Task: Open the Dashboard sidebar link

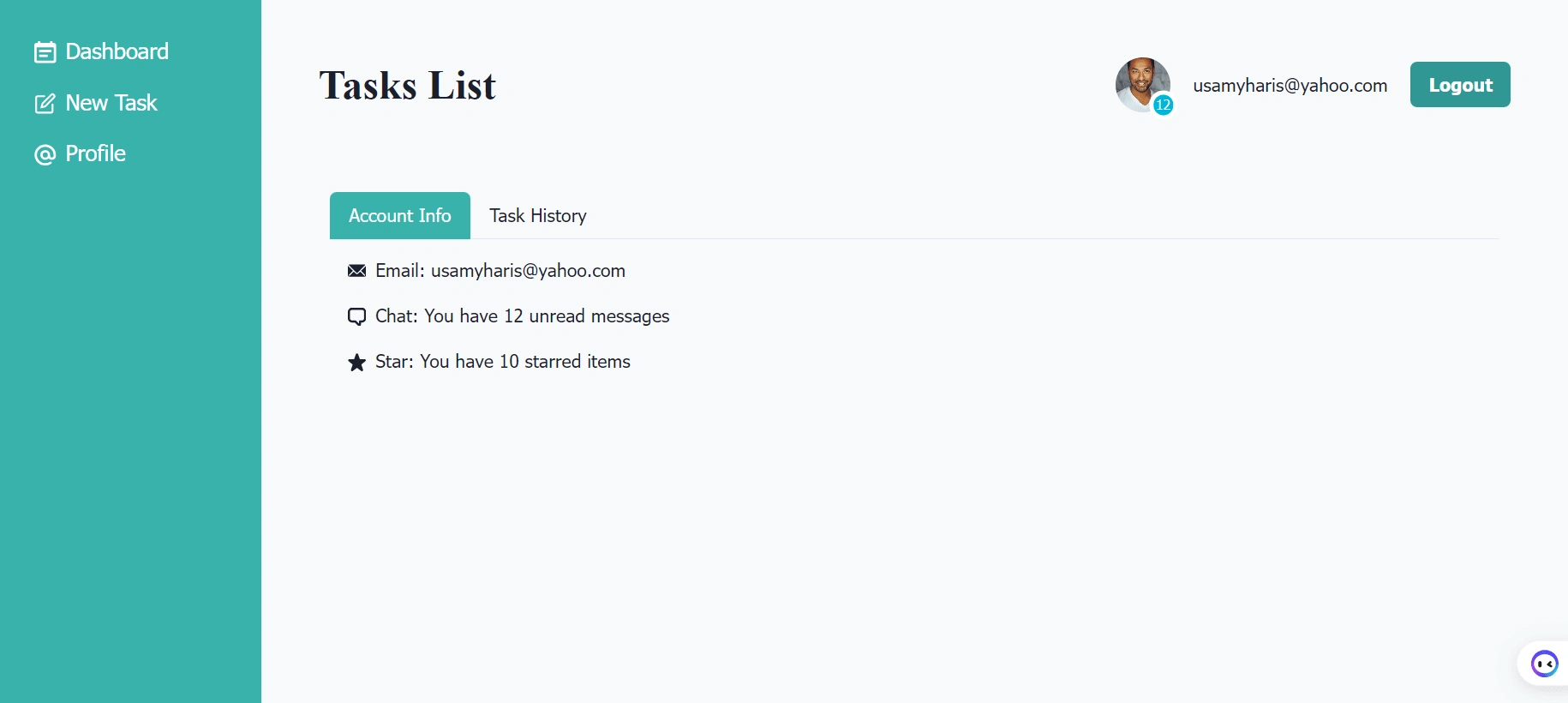Action: [101, 51]
